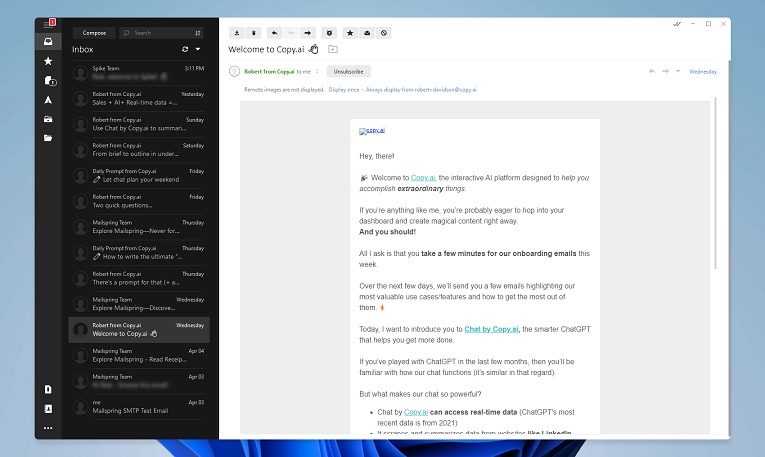Click the move-to-folder icon beside the subject
The width and height of the screenshot is (765, 457).
tap(333, 49)
